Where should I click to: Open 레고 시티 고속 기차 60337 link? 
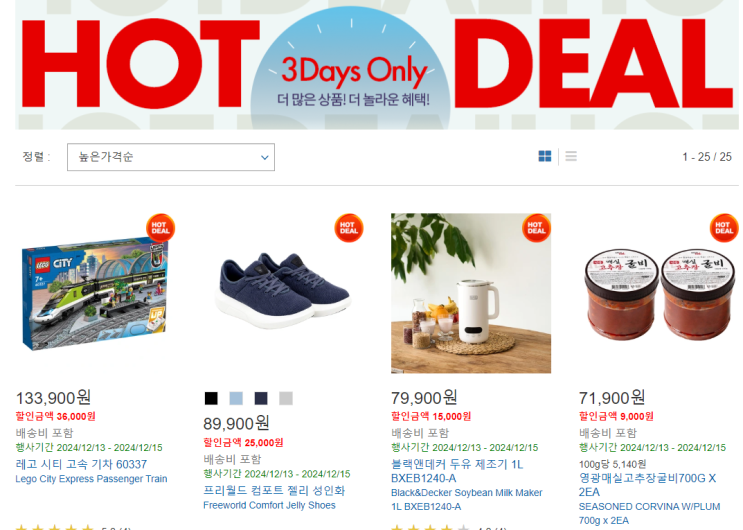pos(81,464)
